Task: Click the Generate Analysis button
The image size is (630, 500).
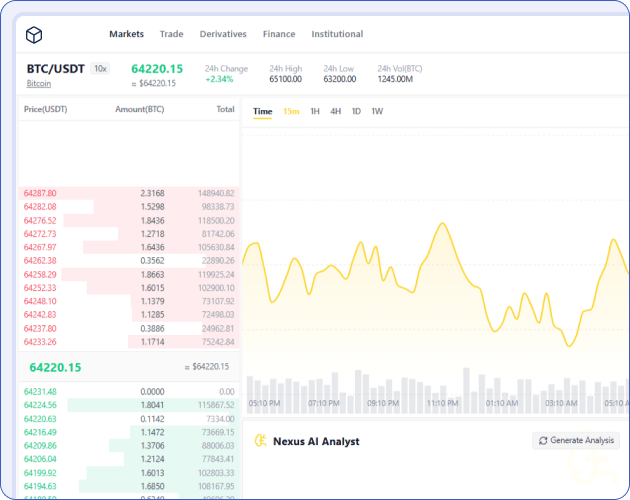Action: tap(576, 441)
